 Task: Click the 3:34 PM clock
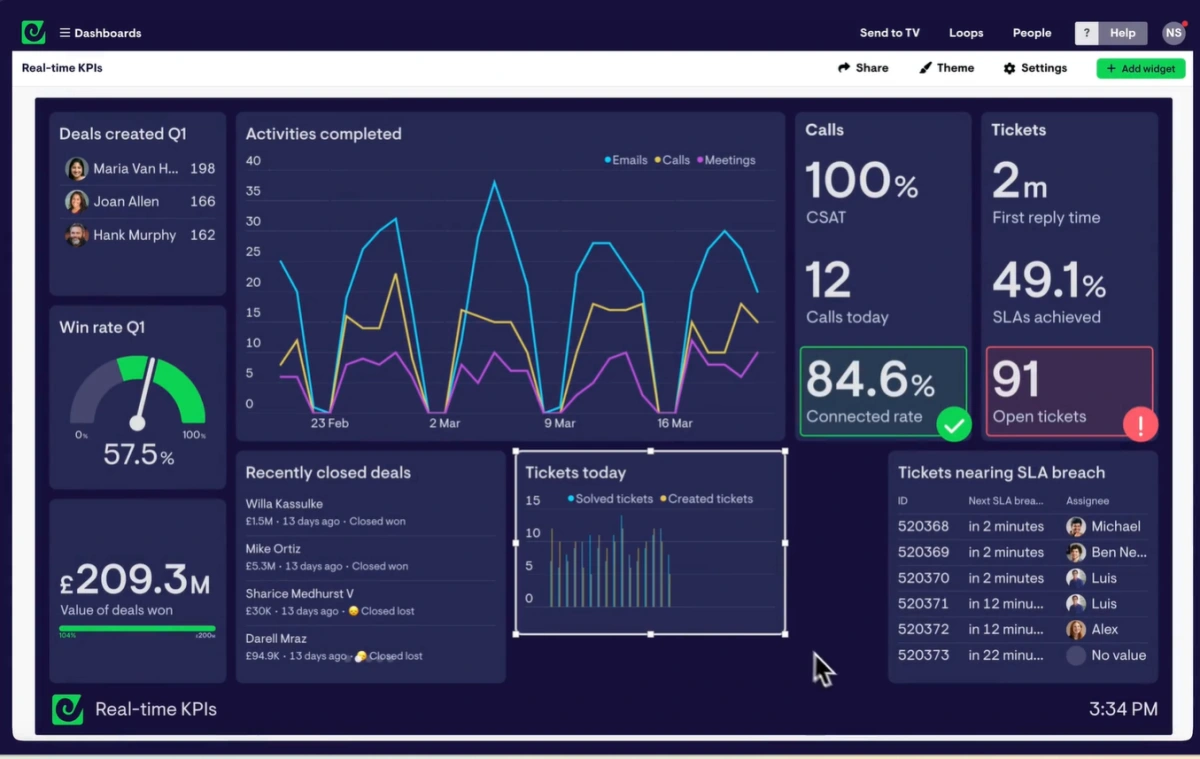(x=1123, y=709)
